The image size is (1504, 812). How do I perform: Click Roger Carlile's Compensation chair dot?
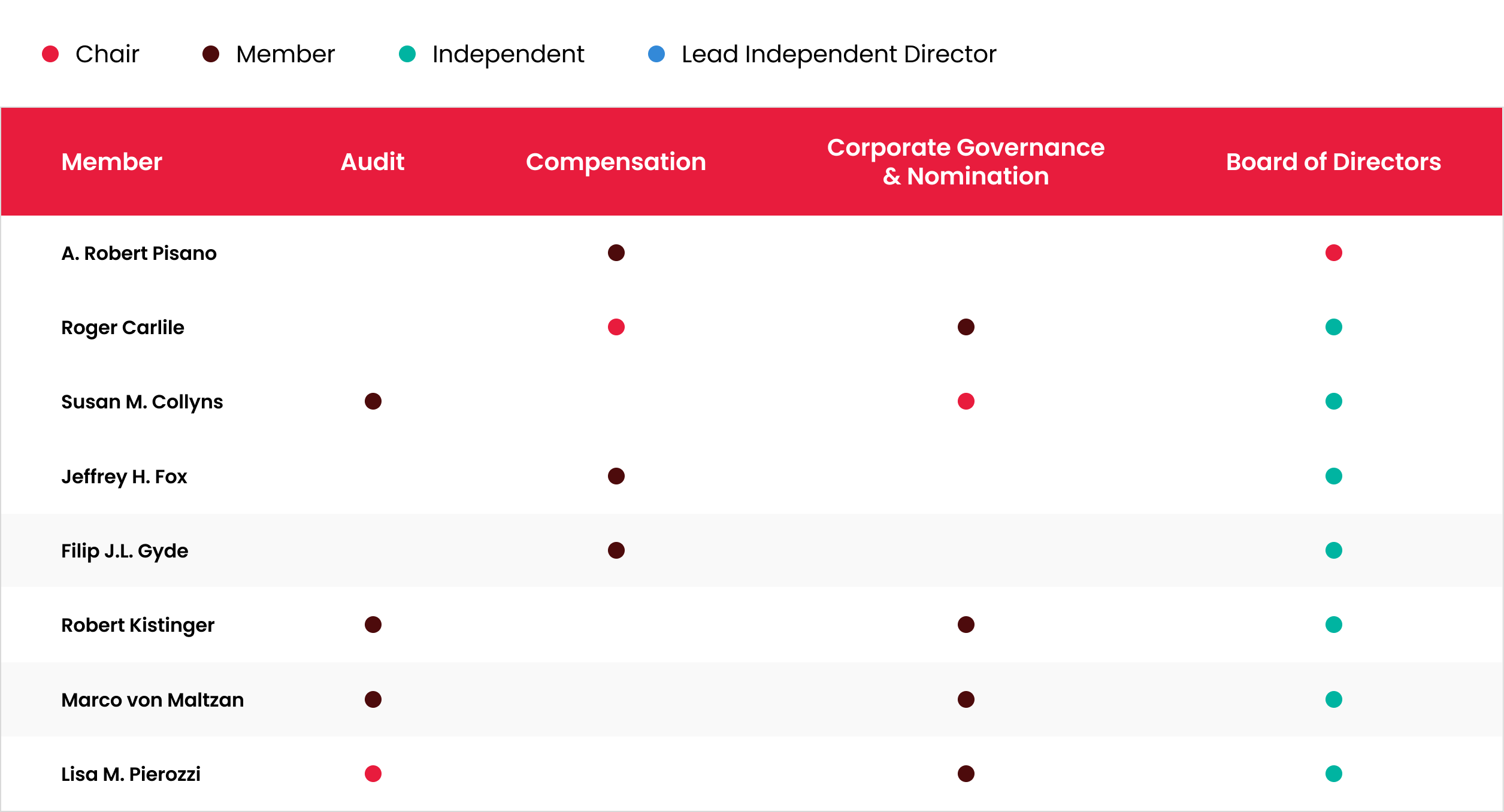coord(616,327)
